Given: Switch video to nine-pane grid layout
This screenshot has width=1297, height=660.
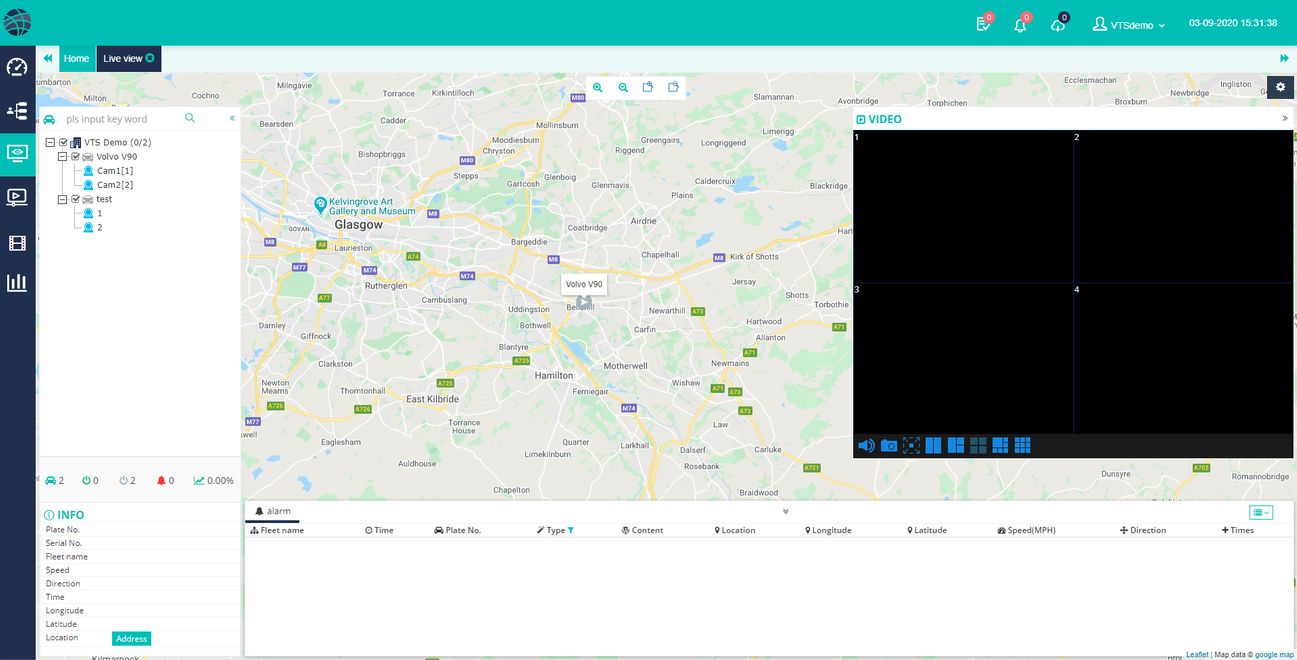Looking at the screenshot, I should coord(1022,446).
